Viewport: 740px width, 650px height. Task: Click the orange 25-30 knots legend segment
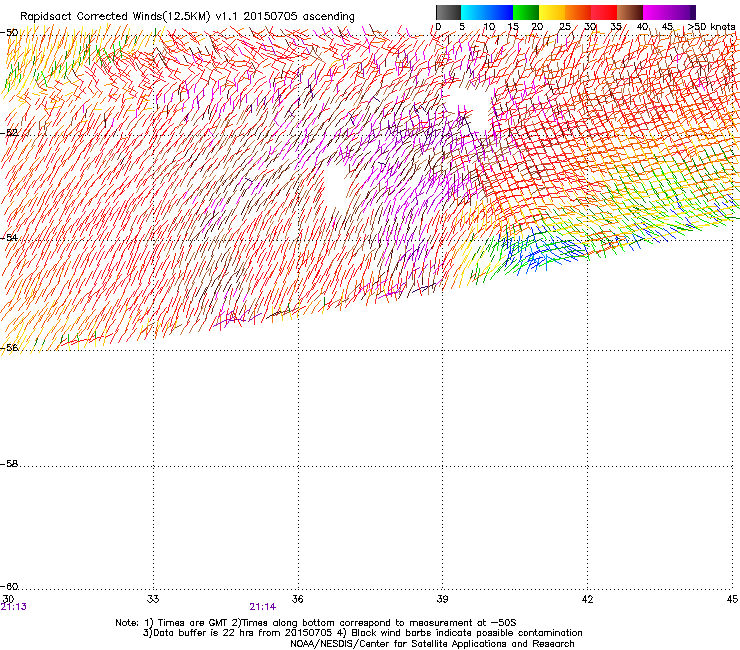(578, 12)
